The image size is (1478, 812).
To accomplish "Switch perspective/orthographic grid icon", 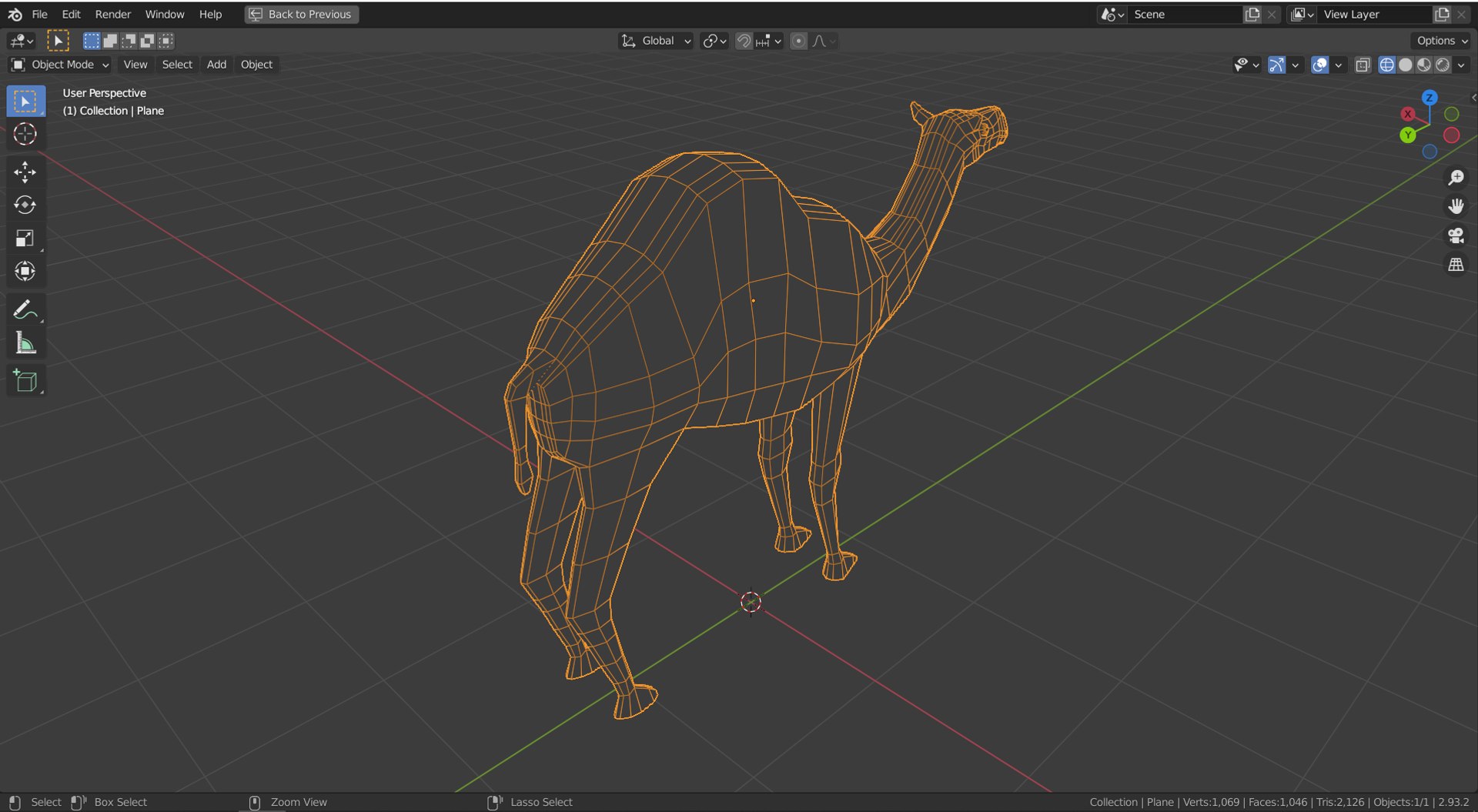I will (1456, 265).
